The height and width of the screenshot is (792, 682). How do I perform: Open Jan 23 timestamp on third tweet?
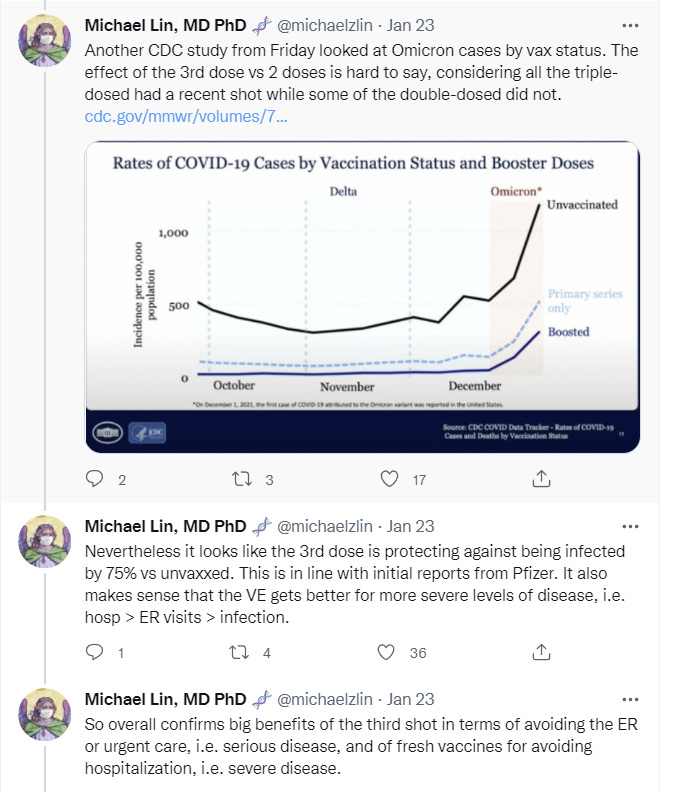pos(410,700)
